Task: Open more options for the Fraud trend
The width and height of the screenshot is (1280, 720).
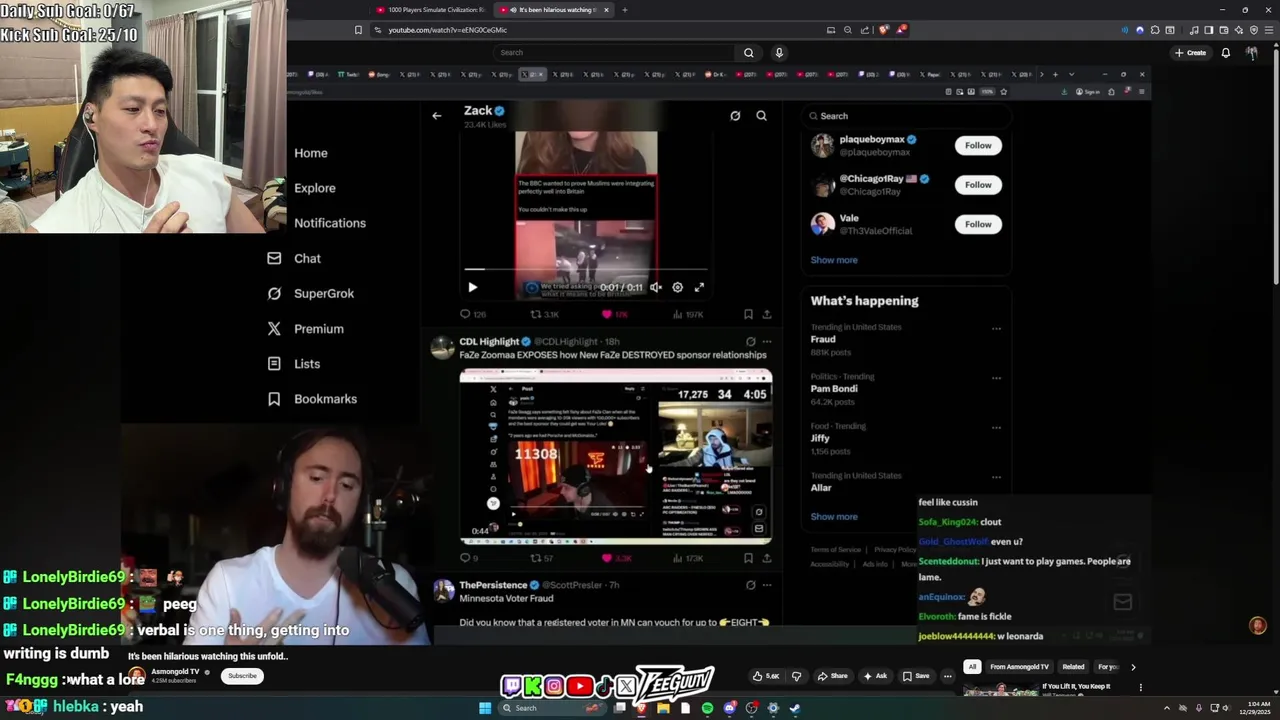Action: pyautogui.click(x=996, y=328)
